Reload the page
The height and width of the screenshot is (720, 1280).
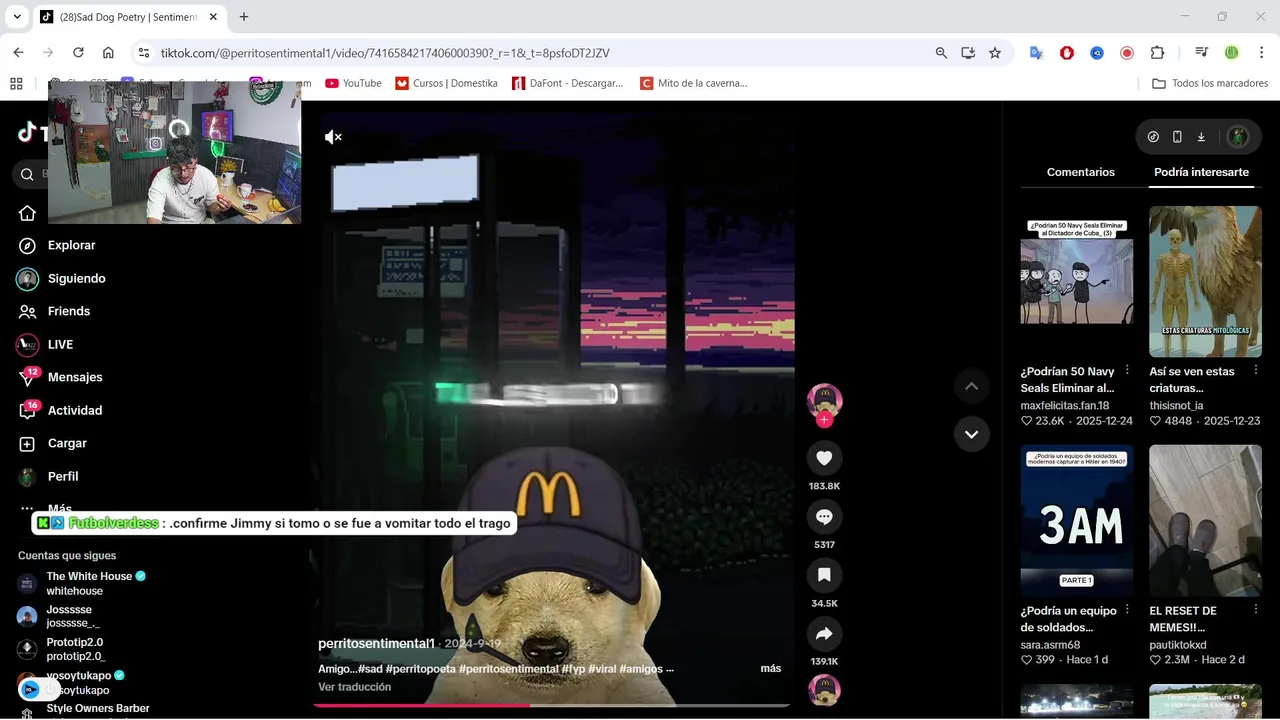click(x=78, y=53)
